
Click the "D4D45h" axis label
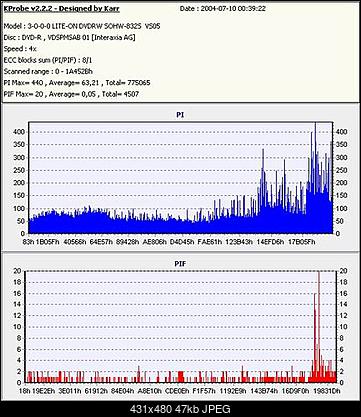[x=182, y=242]
